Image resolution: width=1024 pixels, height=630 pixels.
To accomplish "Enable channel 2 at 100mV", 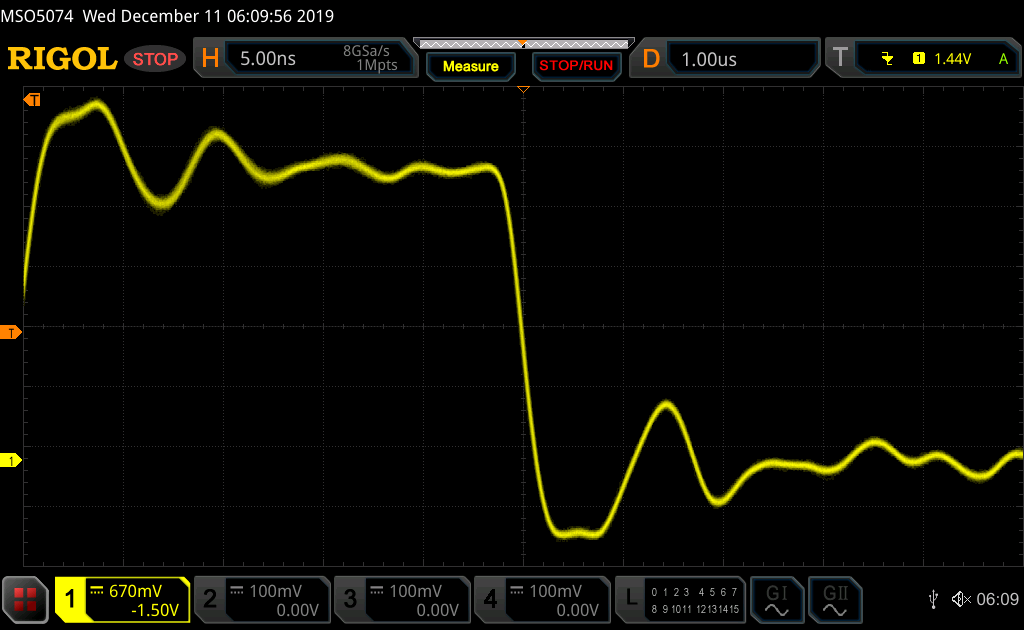I will click(263, 599).
